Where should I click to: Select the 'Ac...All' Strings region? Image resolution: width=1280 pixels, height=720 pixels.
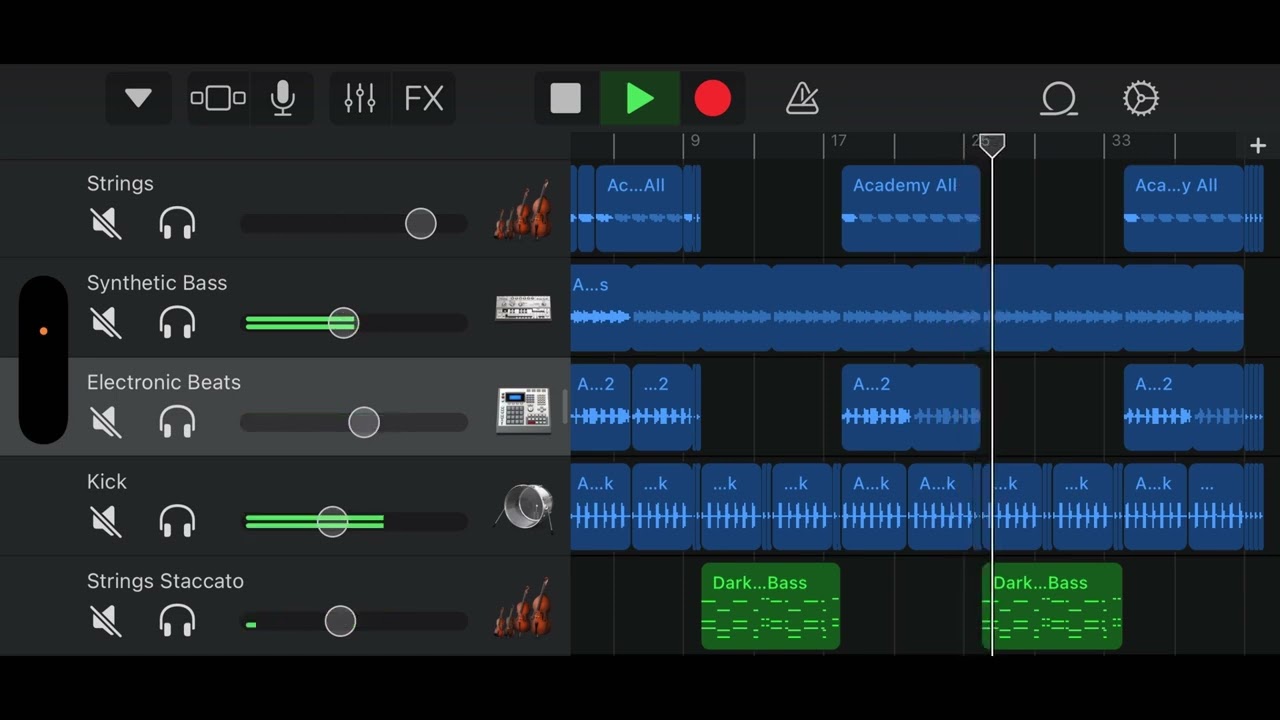[639, 208]
